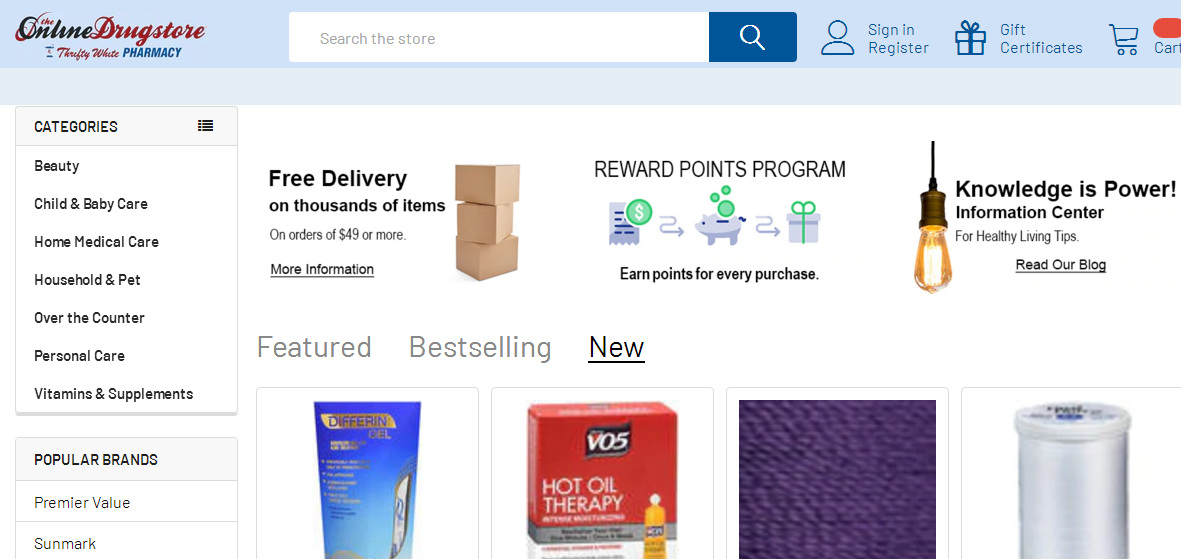Viewport: 1181px width, 559px height.
Task: Click the magnifying glass search button
Action: 752,37
